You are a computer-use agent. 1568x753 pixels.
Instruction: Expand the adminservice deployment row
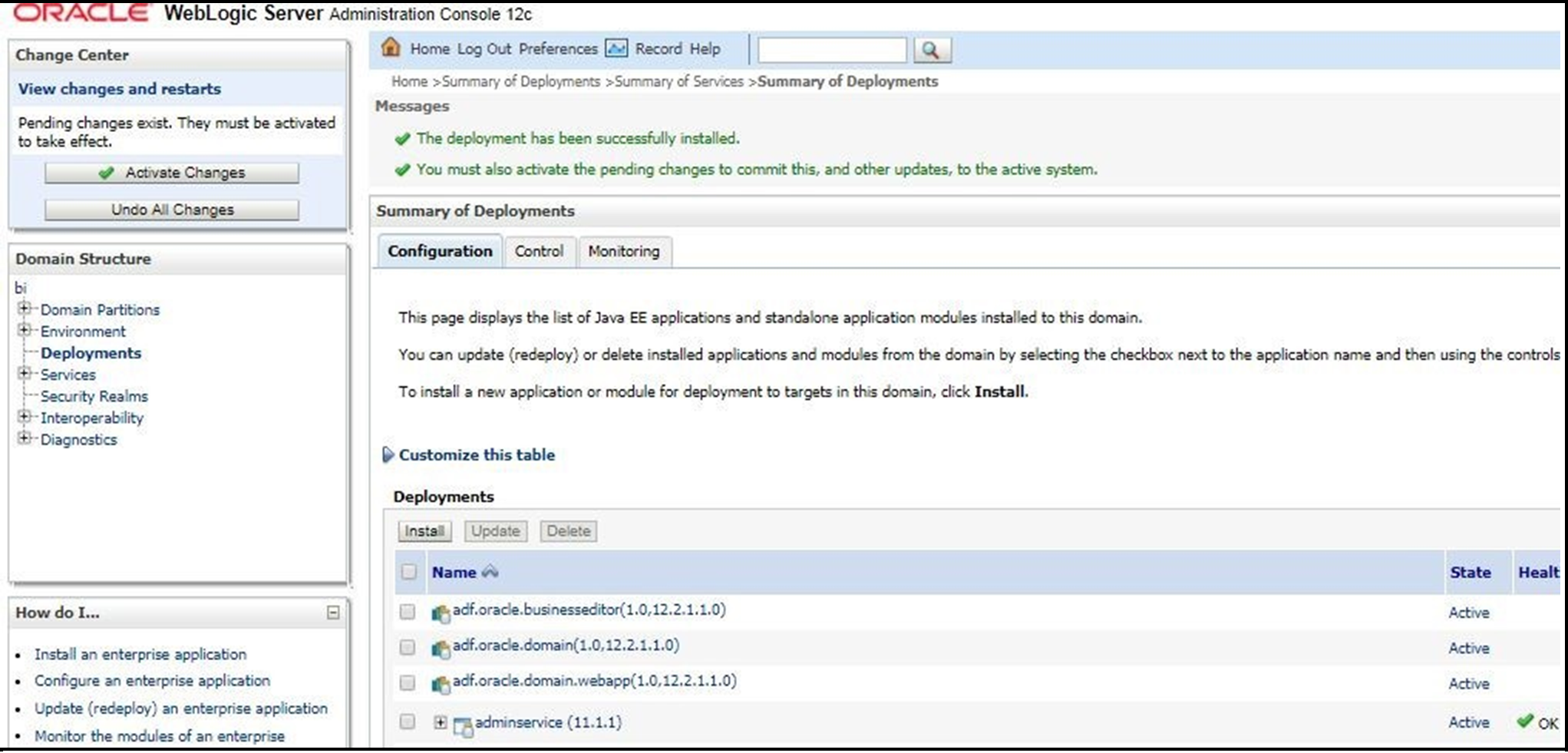pos(440,722)
